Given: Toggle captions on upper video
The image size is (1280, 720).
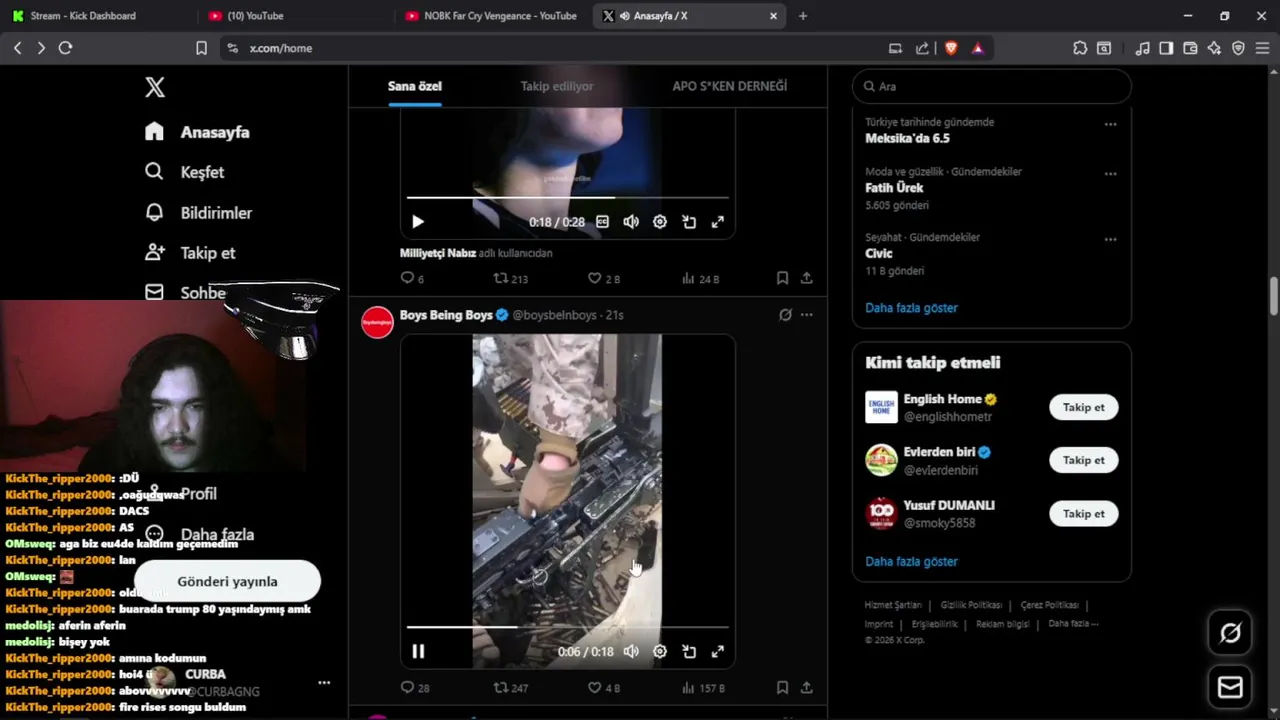Looking at the screenshot, I should 602,222.
